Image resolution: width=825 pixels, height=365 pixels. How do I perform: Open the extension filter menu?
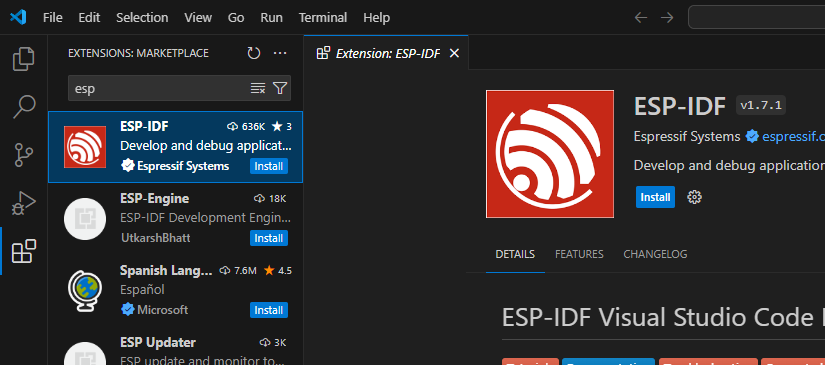(280, 88)
